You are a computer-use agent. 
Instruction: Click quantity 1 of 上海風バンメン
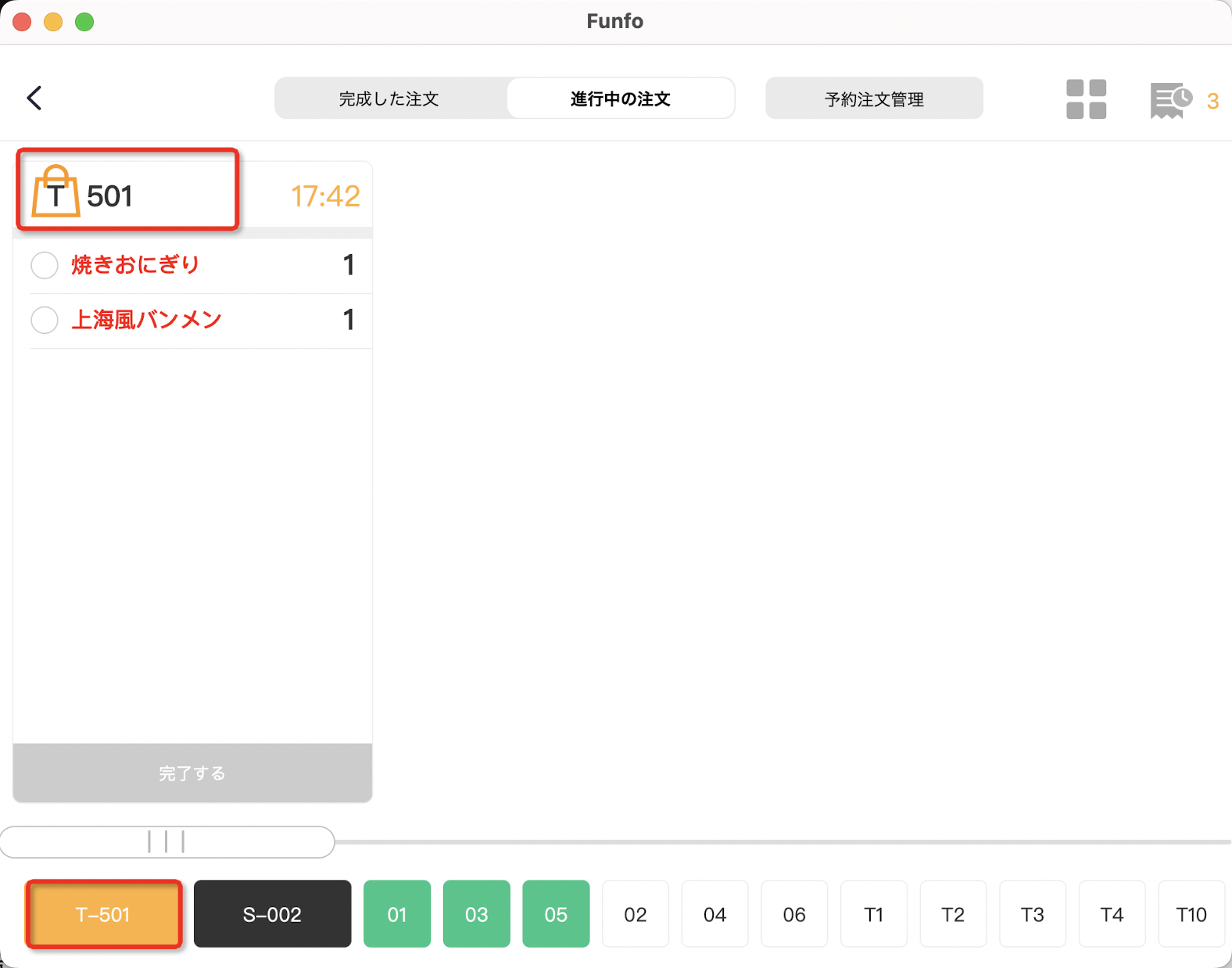coord(349,320)
